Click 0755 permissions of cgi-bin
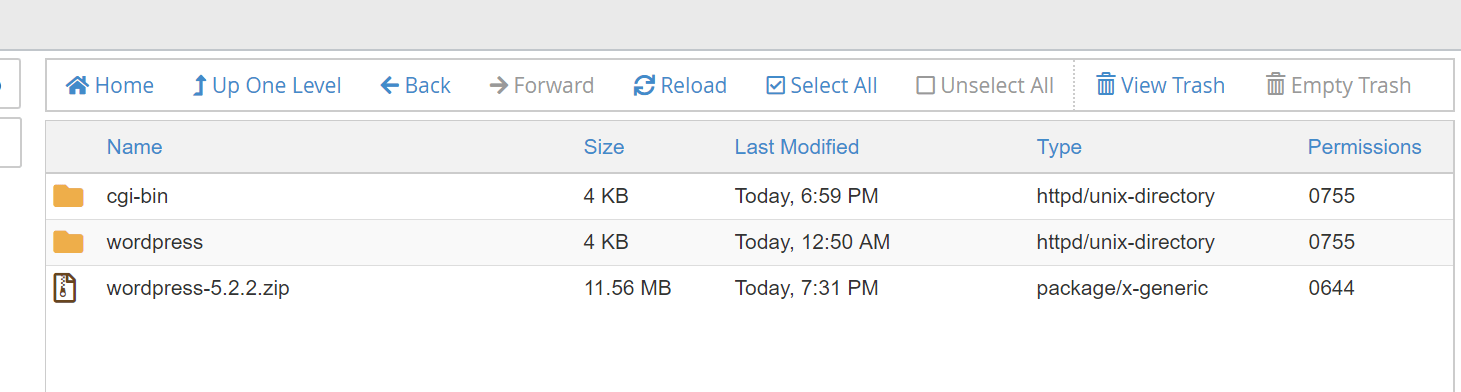Screen dimensions: 1461x392 point(1331,196)
